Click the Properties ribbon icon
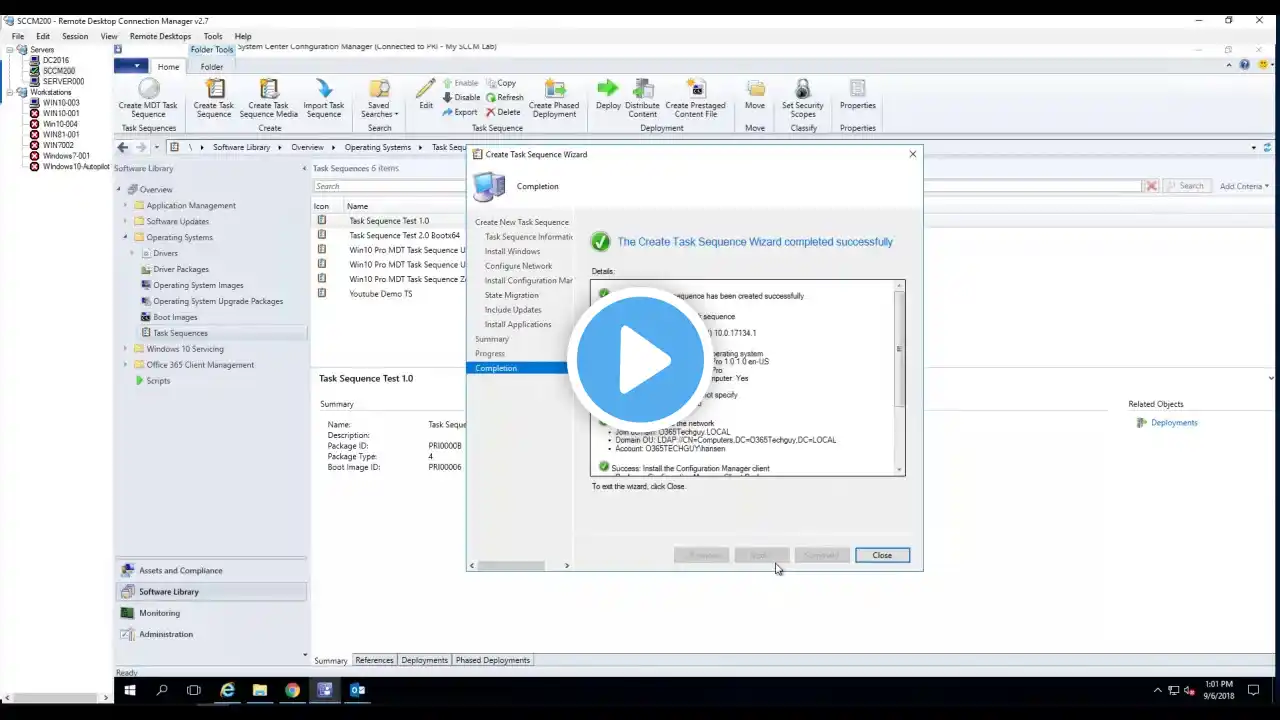 (857, 89)
